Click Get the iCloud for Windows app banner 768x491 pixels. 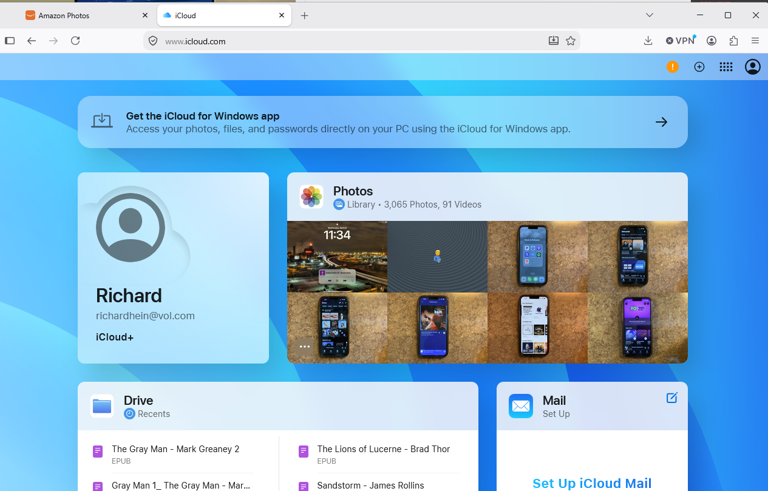(383, 122)
